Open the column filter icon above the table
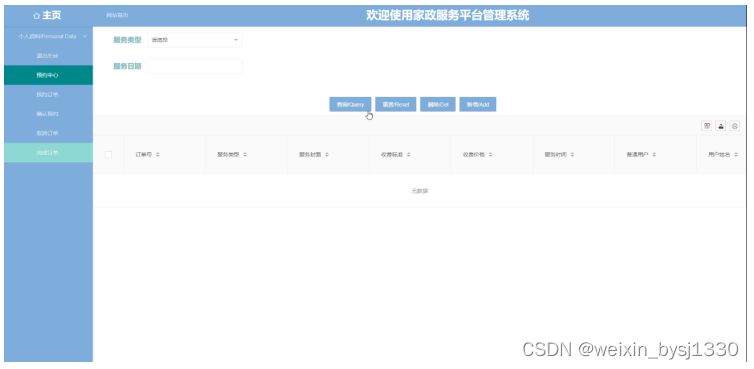 click(707, 126)
